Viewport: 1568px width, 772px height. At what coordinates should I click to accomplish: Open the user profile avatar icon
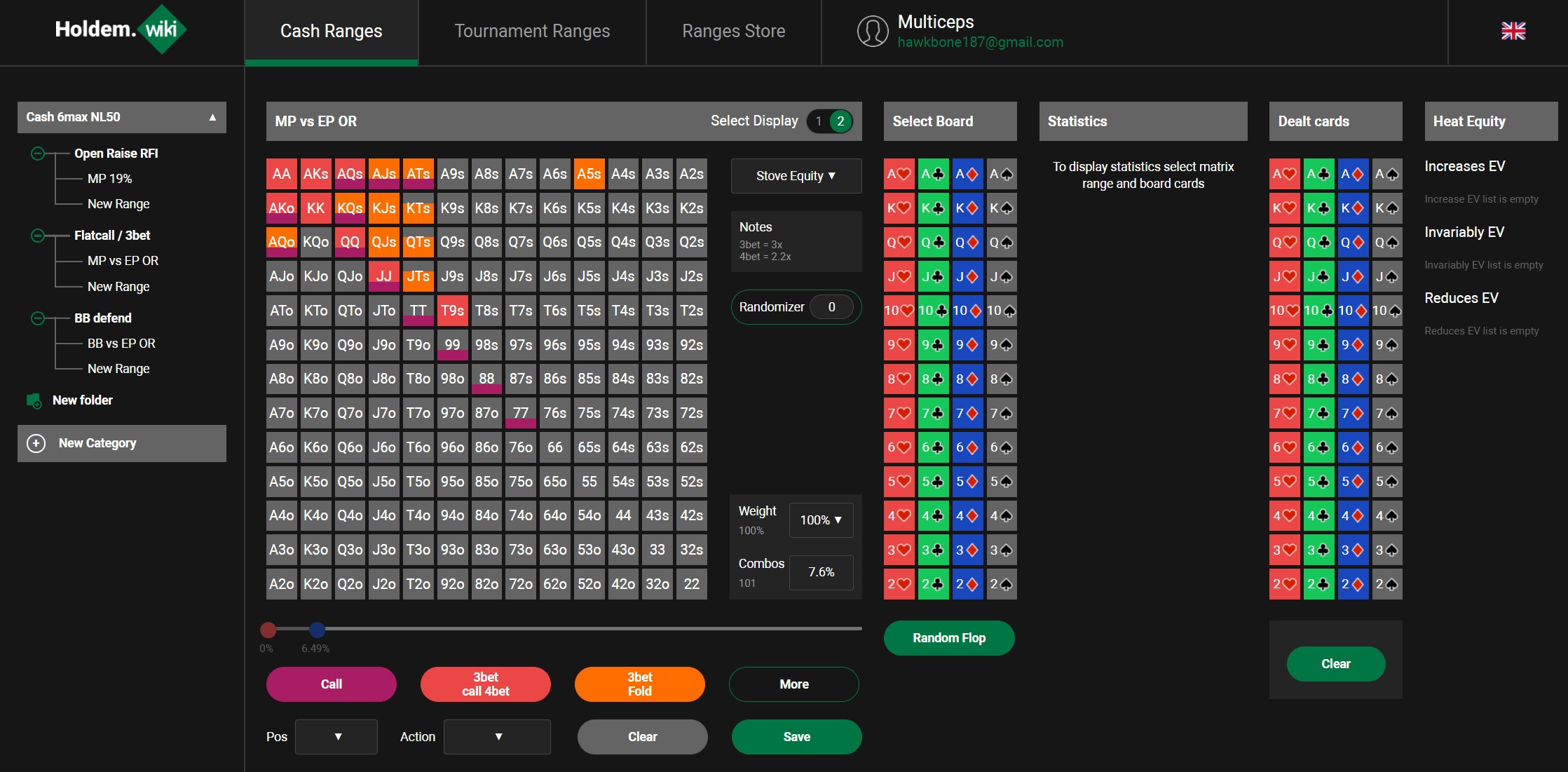[x=873, y=31]
